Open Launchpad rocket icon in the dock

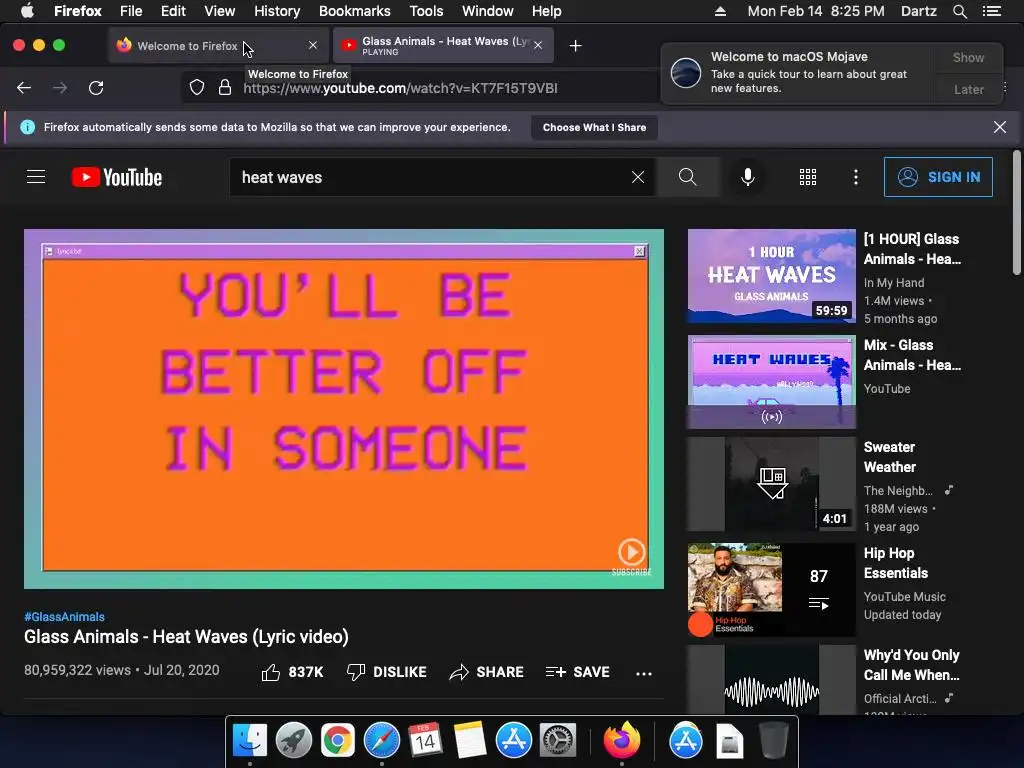(293, 741)
